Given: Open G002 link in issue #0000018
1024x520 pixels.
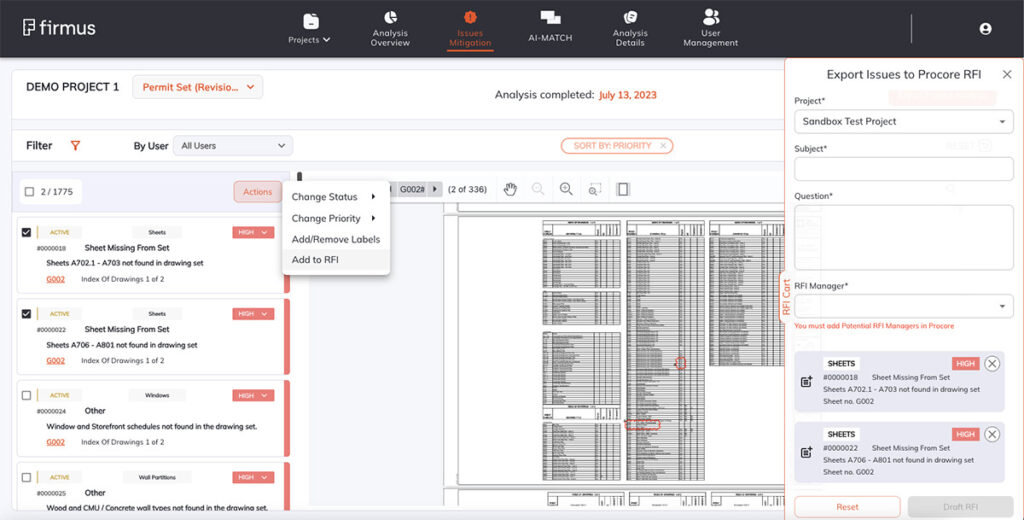Looking at the screenshot, I should click(56, 279).
